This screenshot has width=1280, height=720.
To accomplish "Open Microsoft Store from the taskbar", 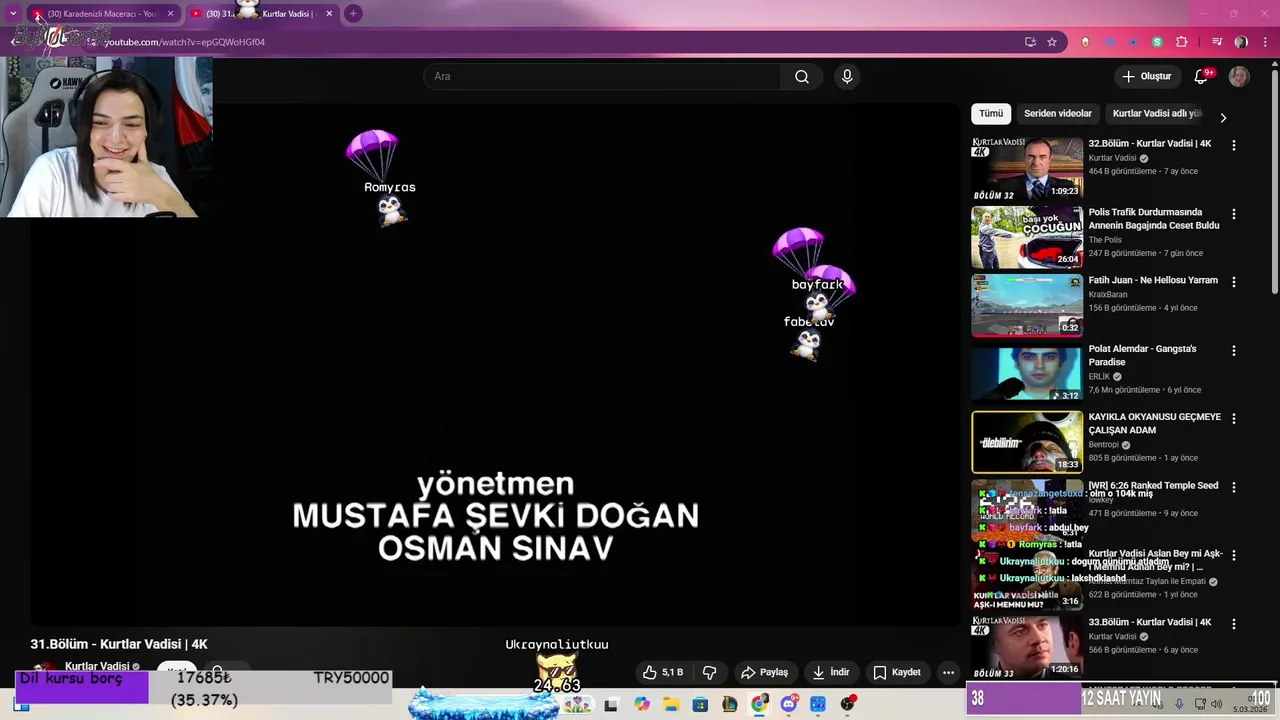I will [x=700, y=705].
